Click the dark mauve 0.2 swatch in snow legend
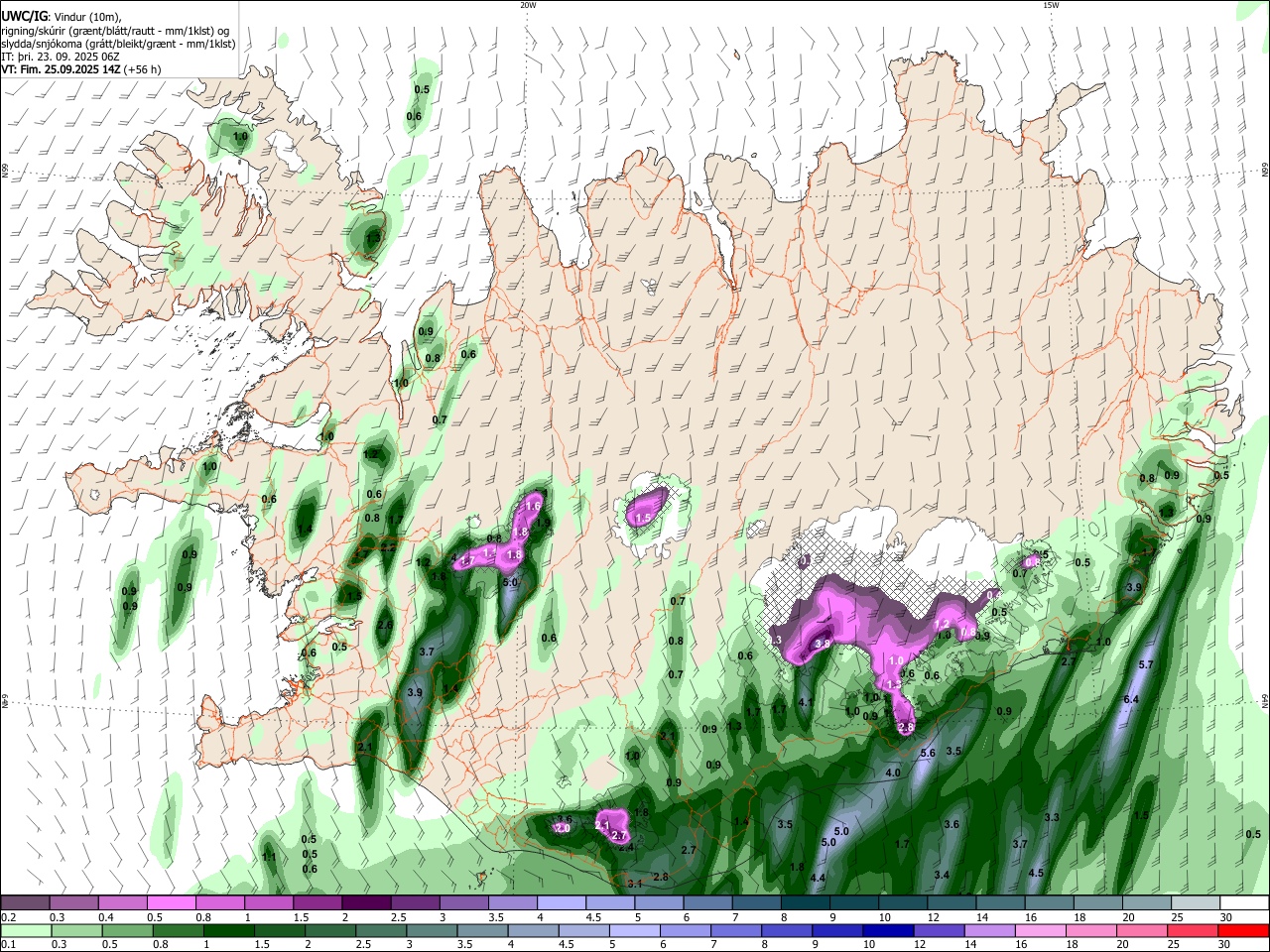1270x952 pixels. coord(25,903)
